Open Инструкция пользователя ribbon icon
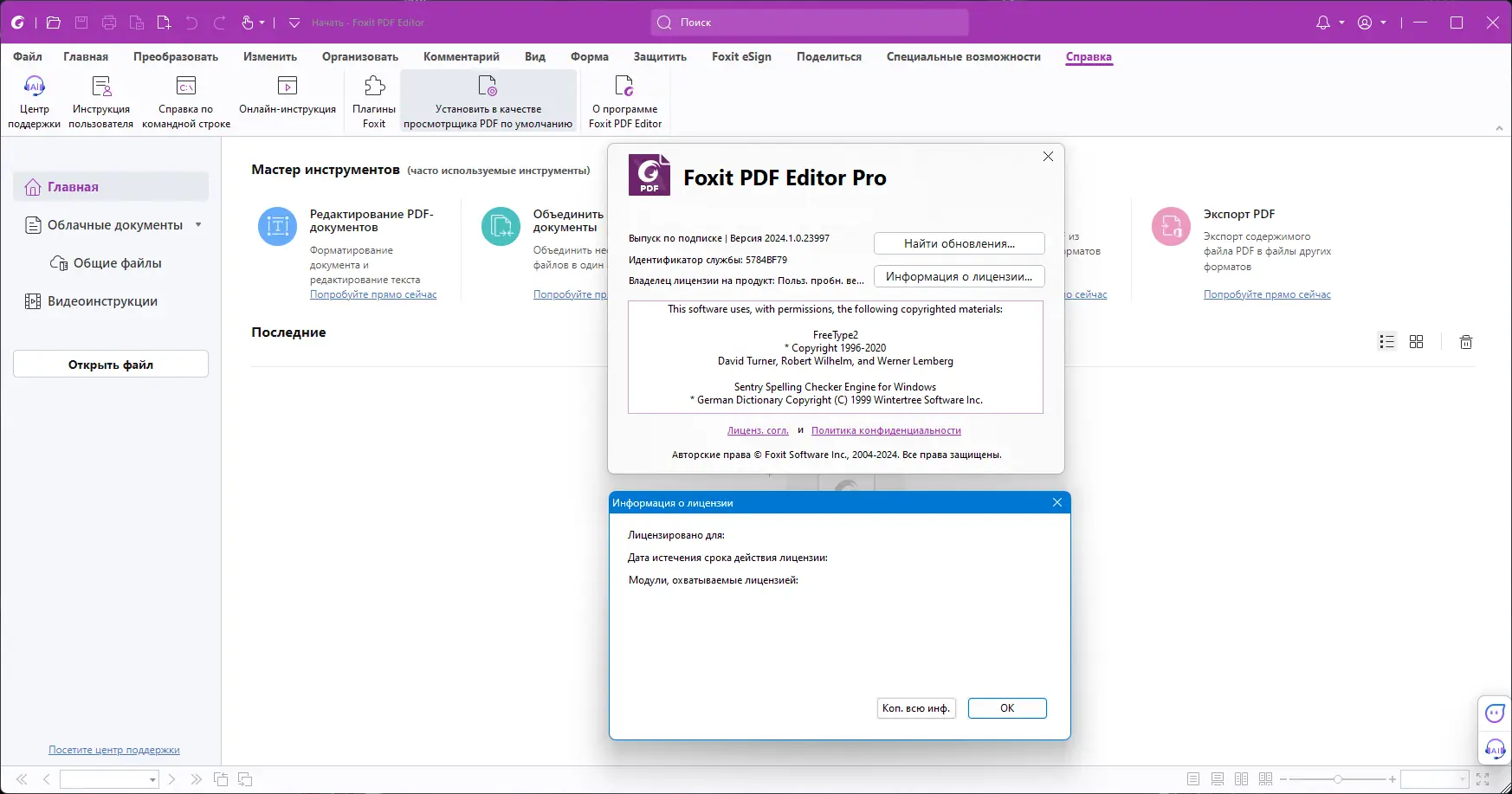Screen dimensions: 1512x794 click(x=101, y=101)
